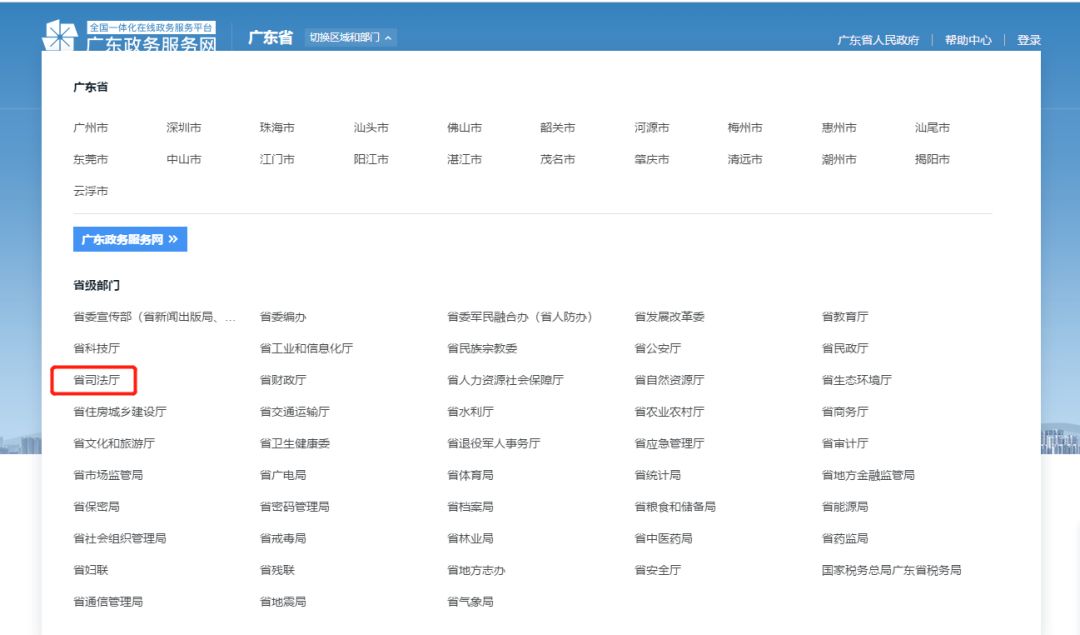
Task: Visit 省人力资源社会保障厅 services
Action: [507, 379]
